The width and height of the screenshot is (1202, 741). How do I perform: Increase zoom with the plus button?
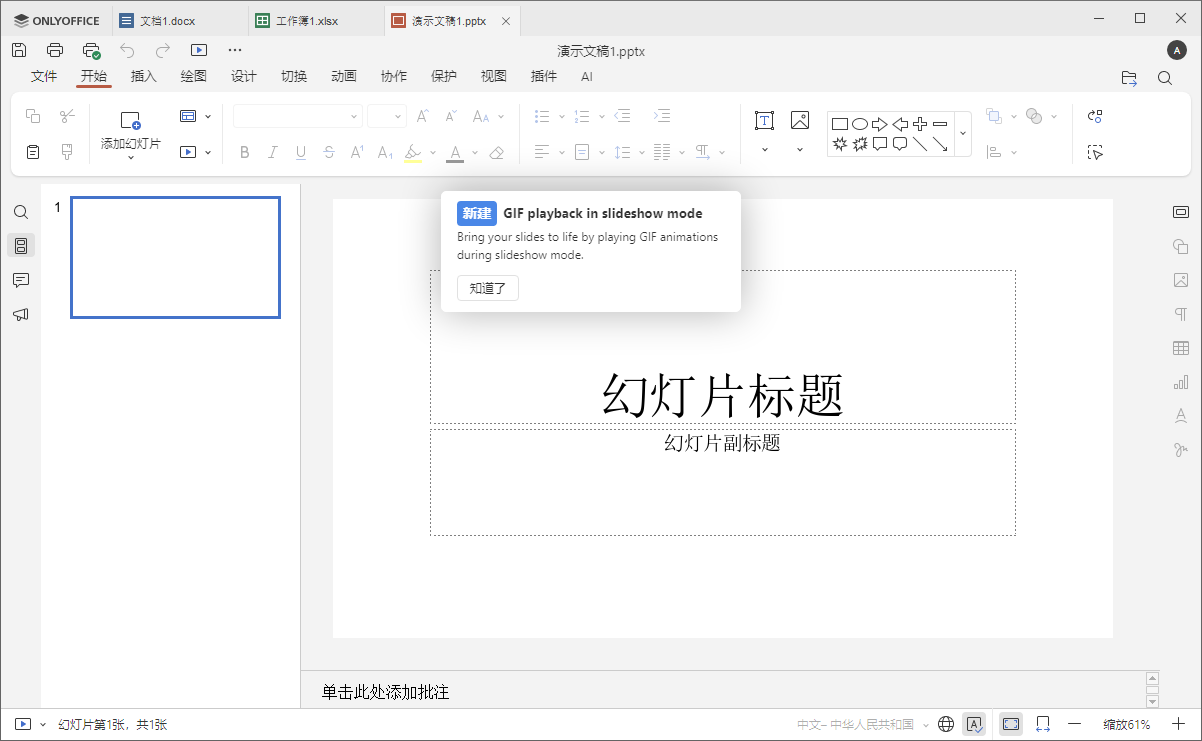[1180, 723]
